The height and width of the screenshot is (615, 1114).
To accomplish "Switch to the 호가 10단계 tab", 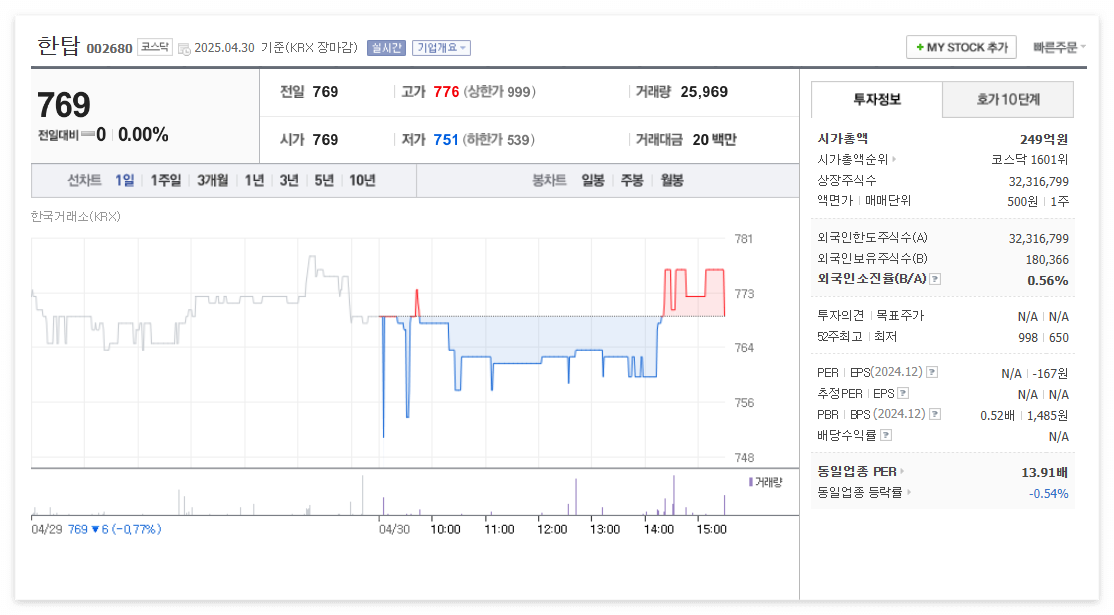I will (1007, 100).
